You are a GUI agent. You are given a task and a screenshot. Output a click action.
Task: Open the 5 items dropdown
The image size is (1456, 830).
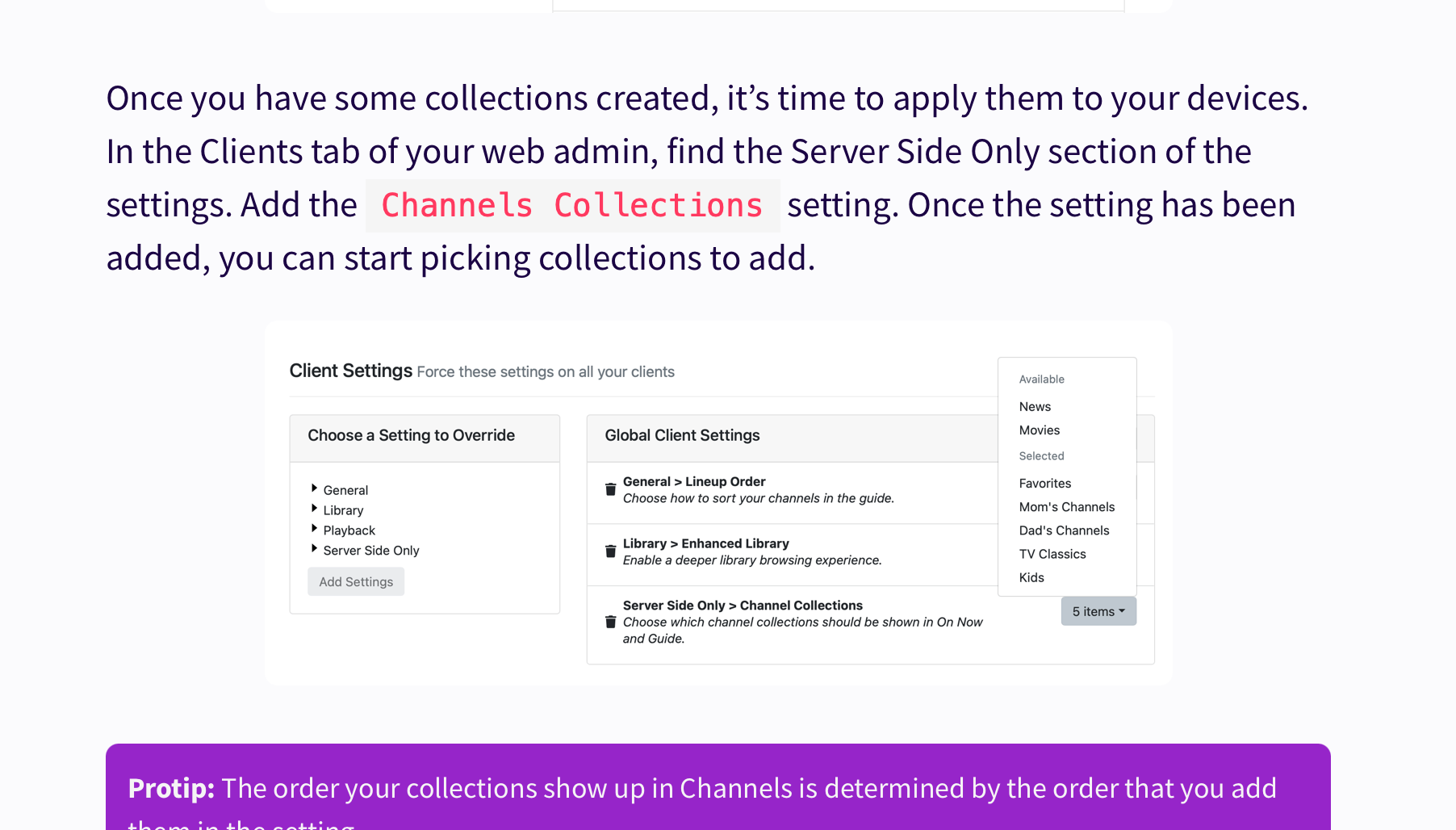pos(1098,611)
